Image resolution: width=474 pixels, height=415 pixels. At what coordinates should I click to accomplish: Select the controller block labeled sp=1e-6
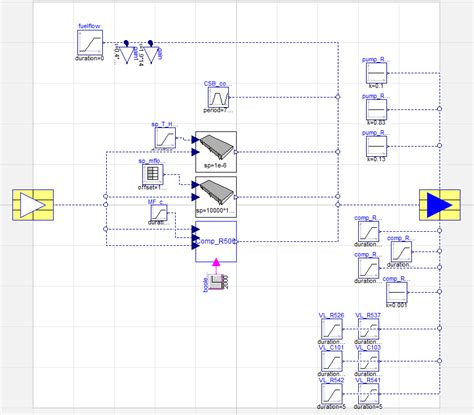tap(216, 152)
